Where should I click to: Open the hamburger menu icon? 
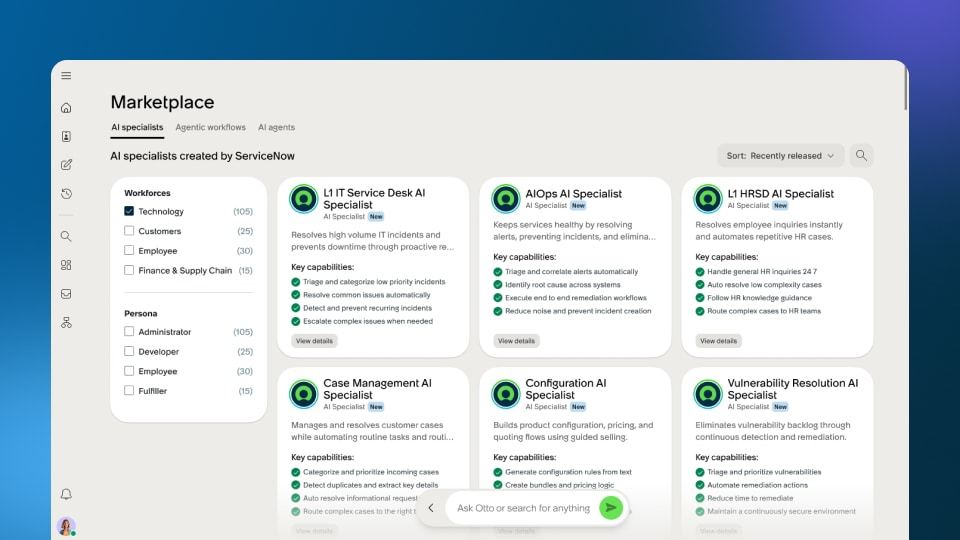pos(66,76)
